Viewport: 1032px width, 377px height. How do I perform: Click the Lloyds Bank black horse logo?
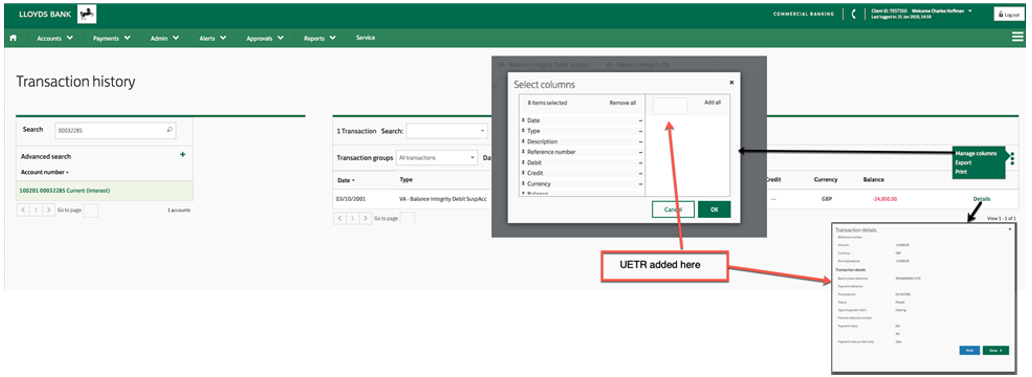(86, 14)
